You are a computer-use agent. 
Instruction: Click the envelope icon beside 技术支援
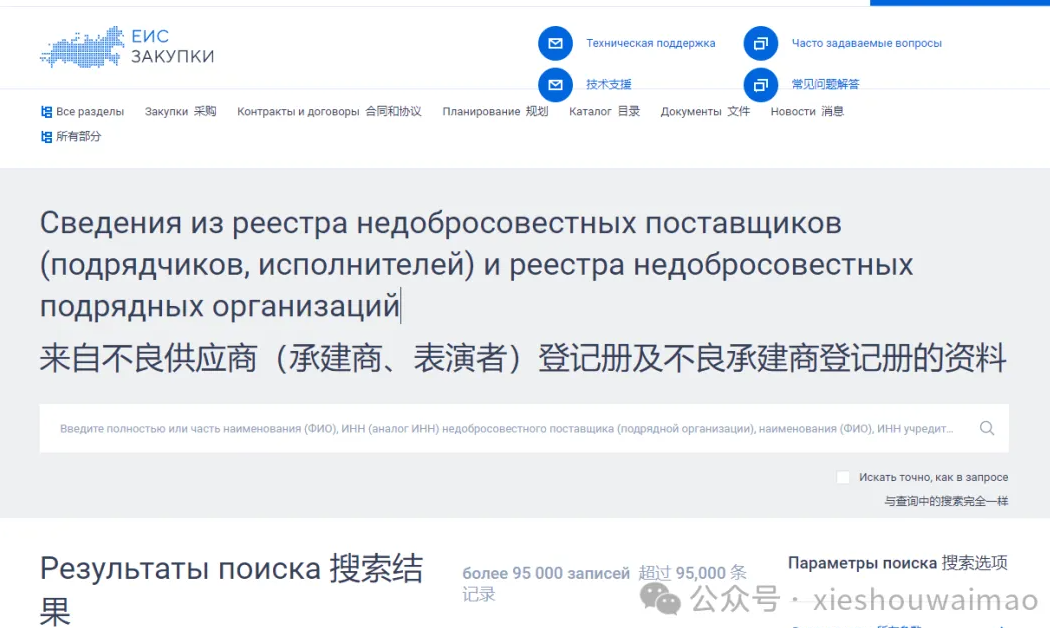[555, 85]
